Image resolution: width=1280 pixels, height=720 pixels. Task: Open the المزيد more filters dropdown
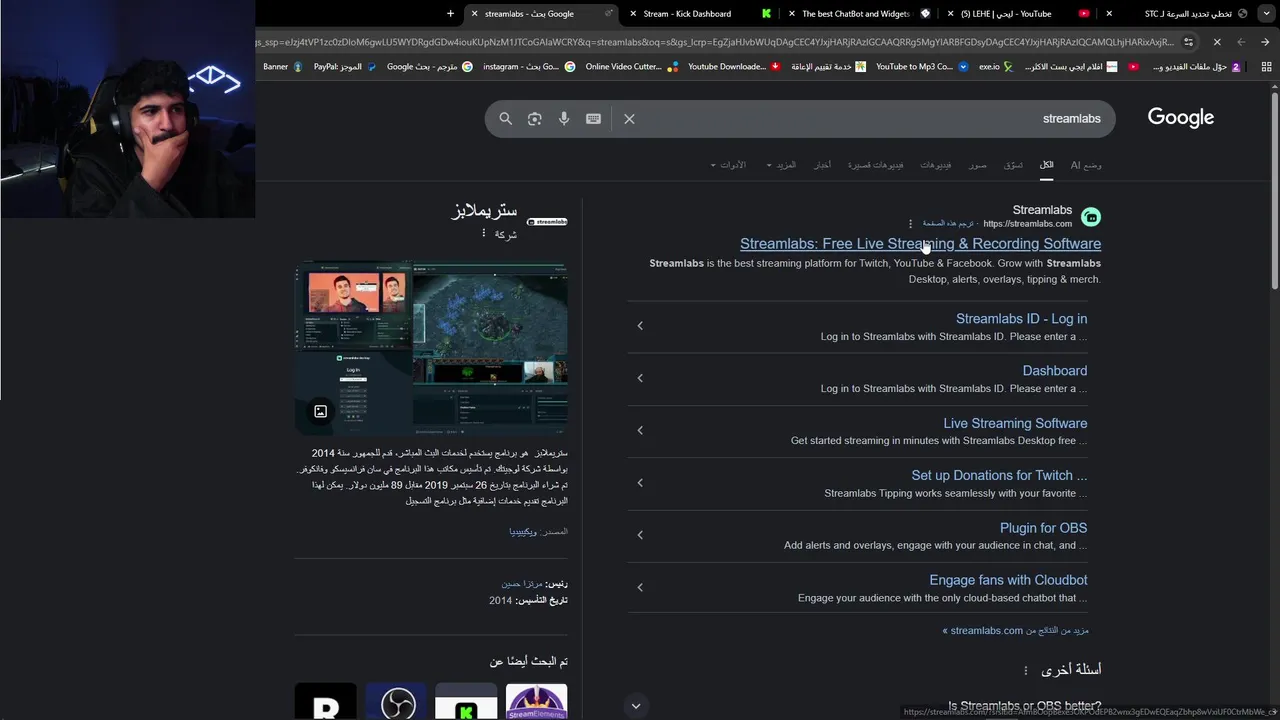point(781,165)
